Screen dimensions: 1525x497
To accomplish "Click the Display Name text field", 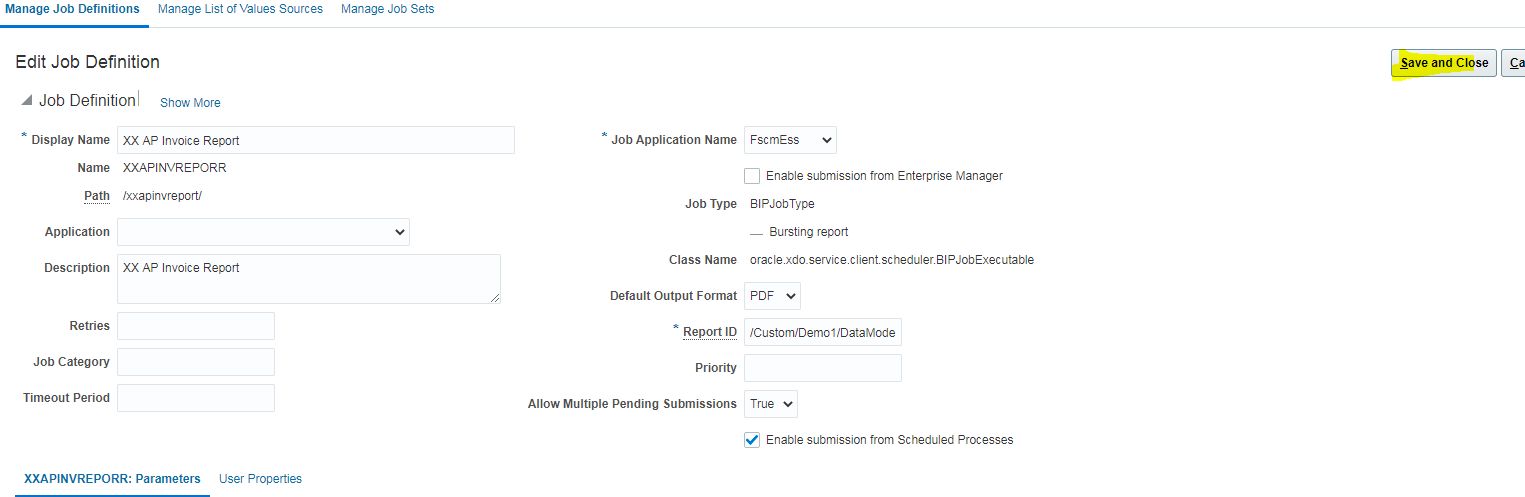I will (315, 140).
